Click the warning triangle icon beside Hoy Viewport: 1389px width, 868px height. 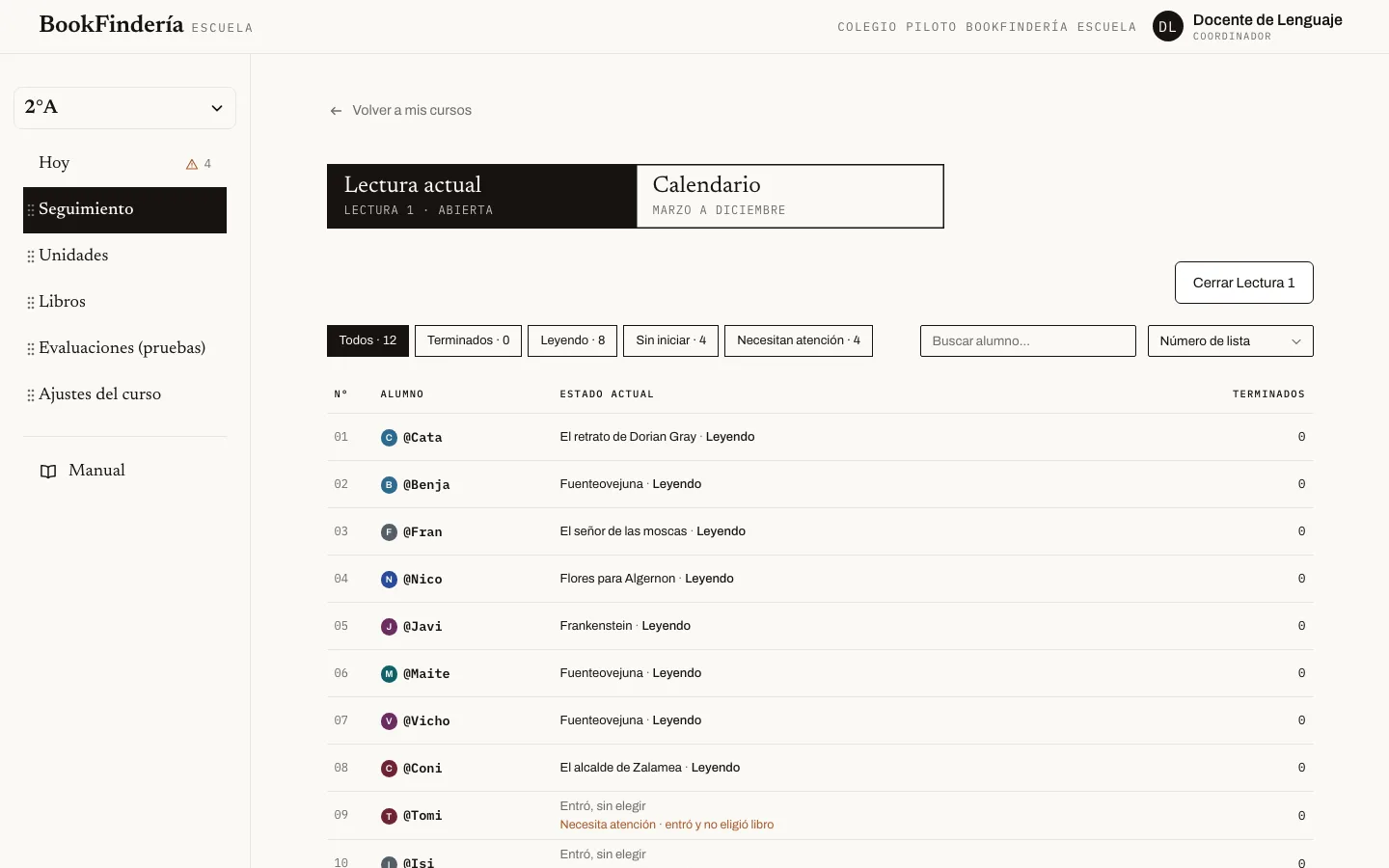tap(192, 164)
